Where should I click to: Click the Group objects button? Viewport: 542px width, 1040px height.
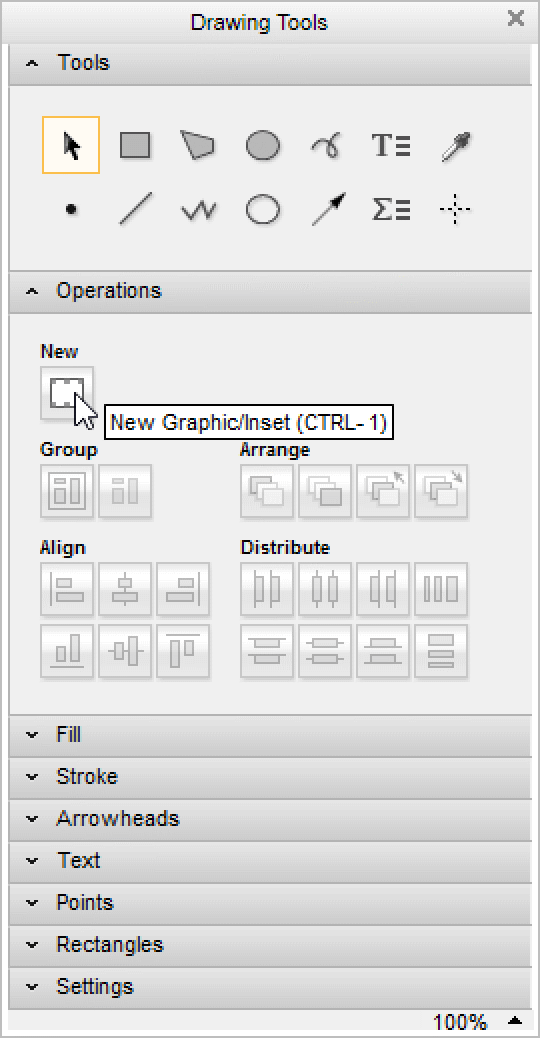(67, 491)
